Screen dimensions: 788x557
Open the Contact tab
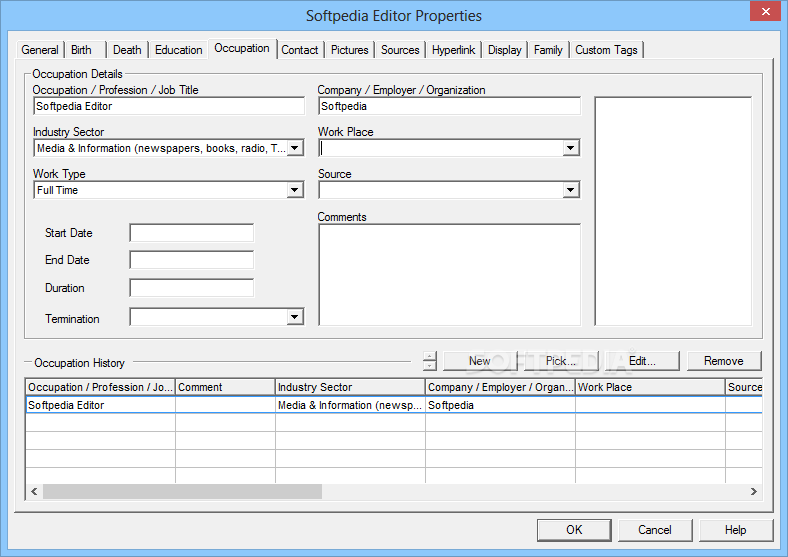[300, 50]
